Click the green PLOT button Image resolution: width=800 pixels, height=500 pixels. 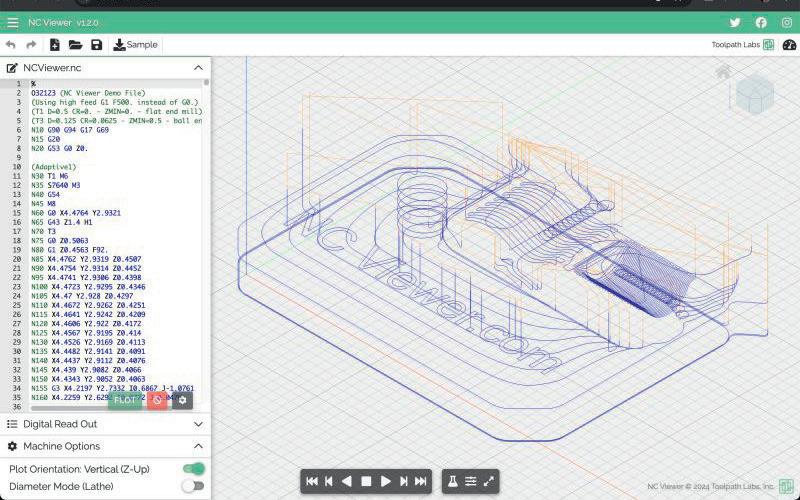click(x=125, y=400)
